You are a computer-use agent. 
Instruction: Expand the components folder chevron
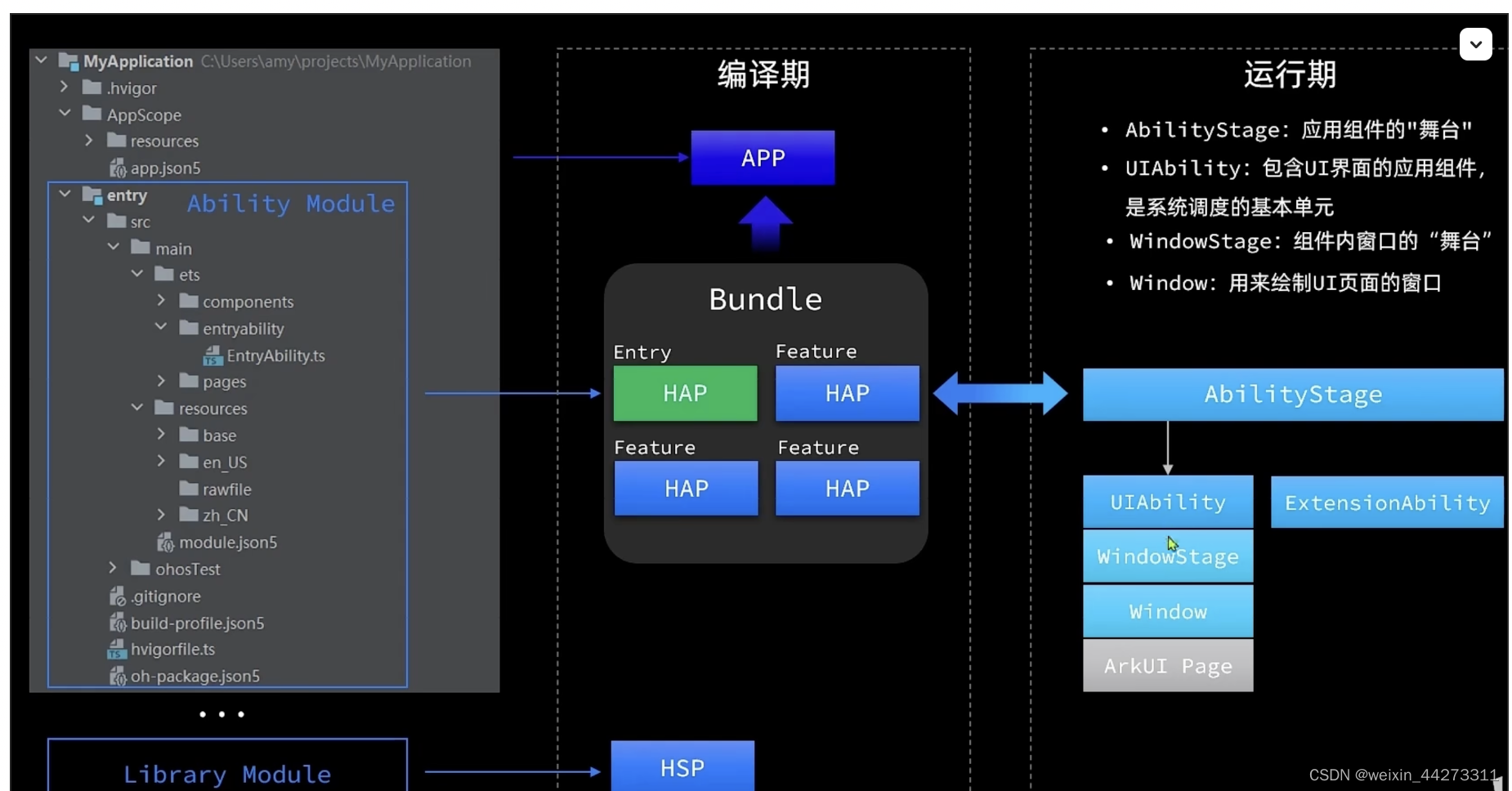(161, 301)
